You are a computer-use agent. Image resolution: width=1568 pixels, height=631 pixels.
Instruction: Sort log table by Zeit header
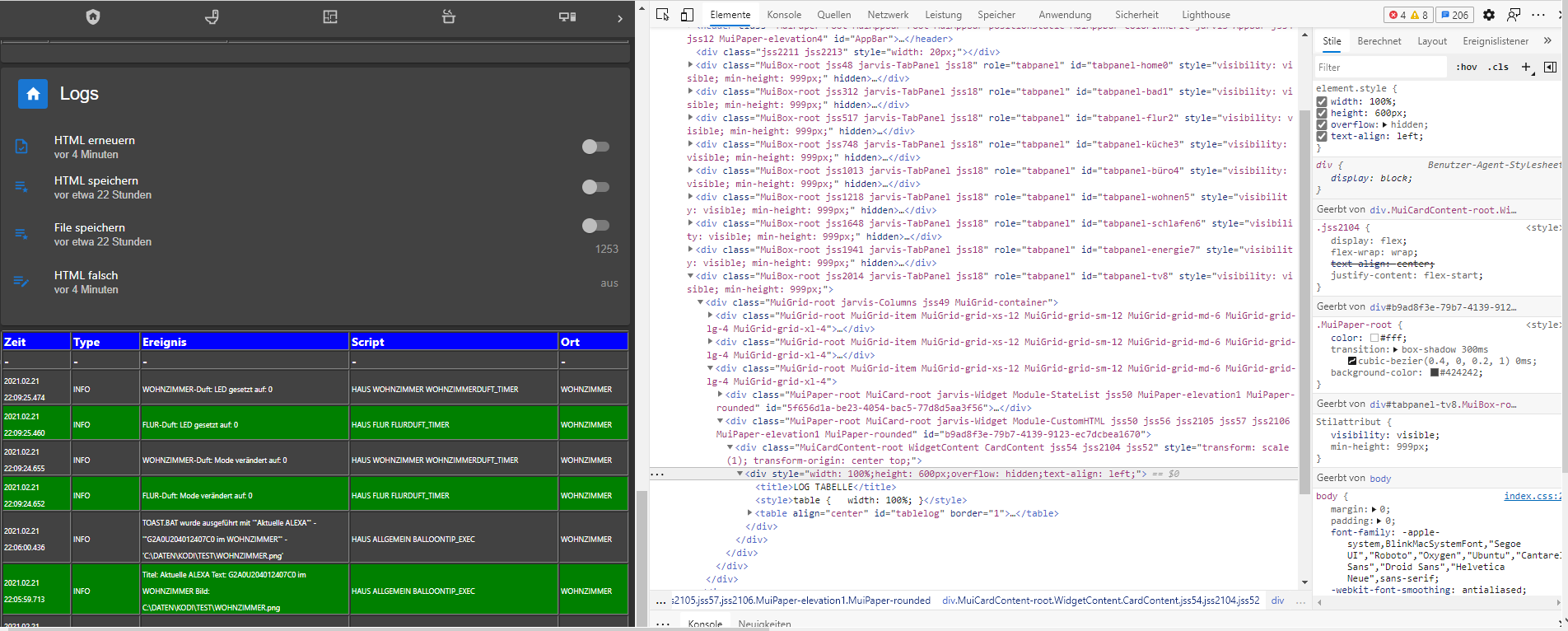click(36, 342)
